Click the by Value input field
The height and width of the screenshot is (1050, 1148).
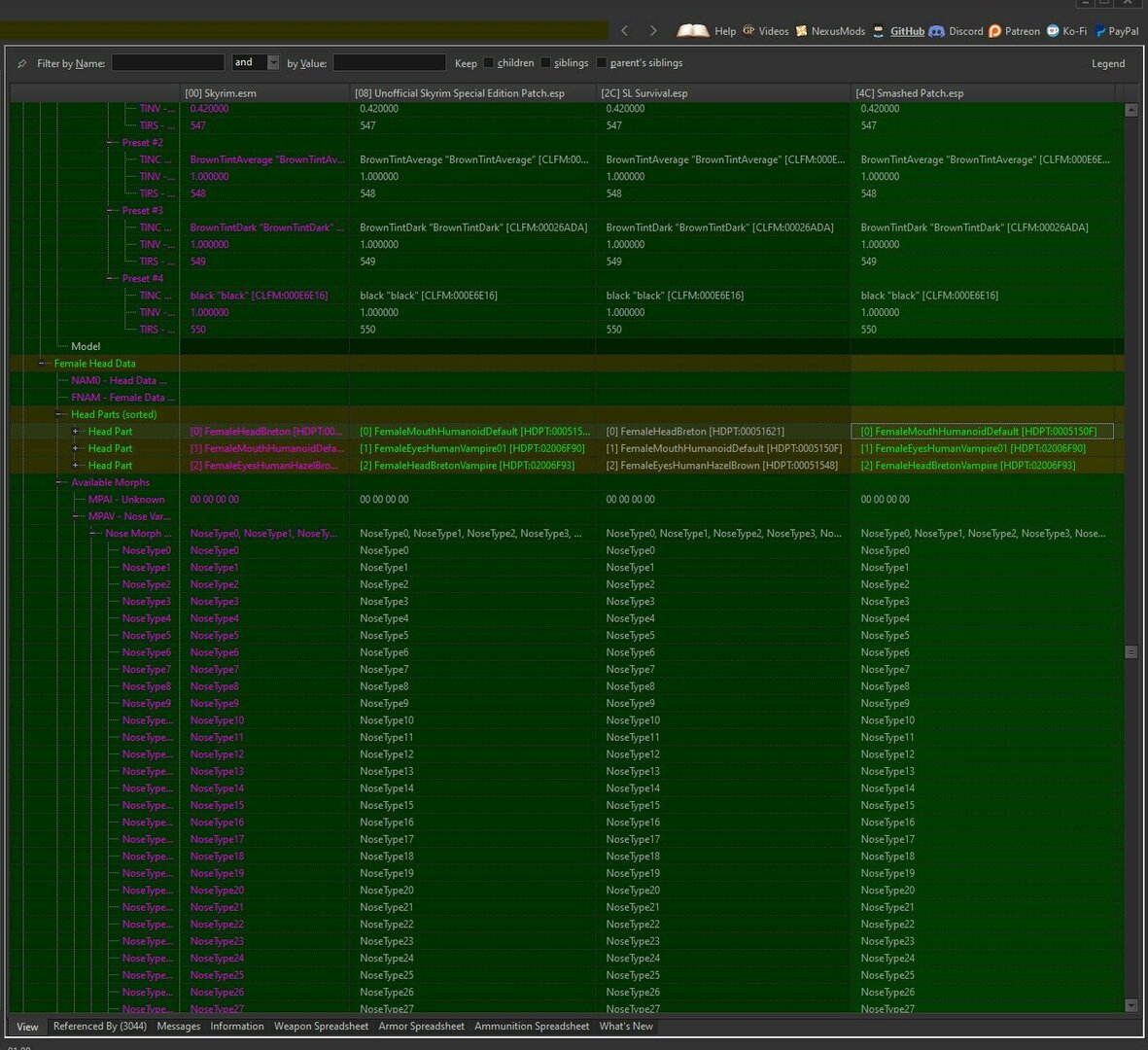[x=390, y=63]
